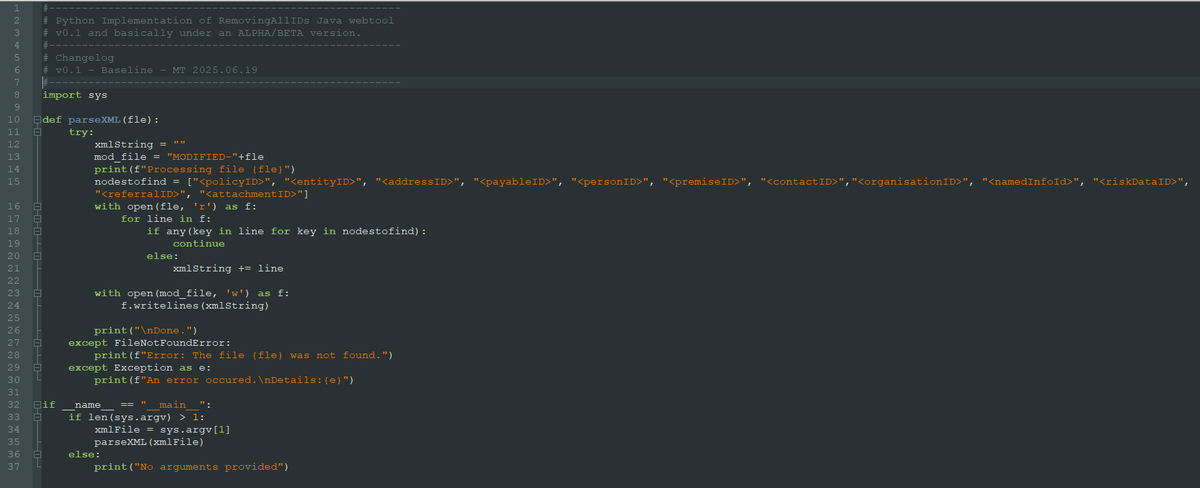
Task: Collapse the else block on line 20
Action: point(37,256)
